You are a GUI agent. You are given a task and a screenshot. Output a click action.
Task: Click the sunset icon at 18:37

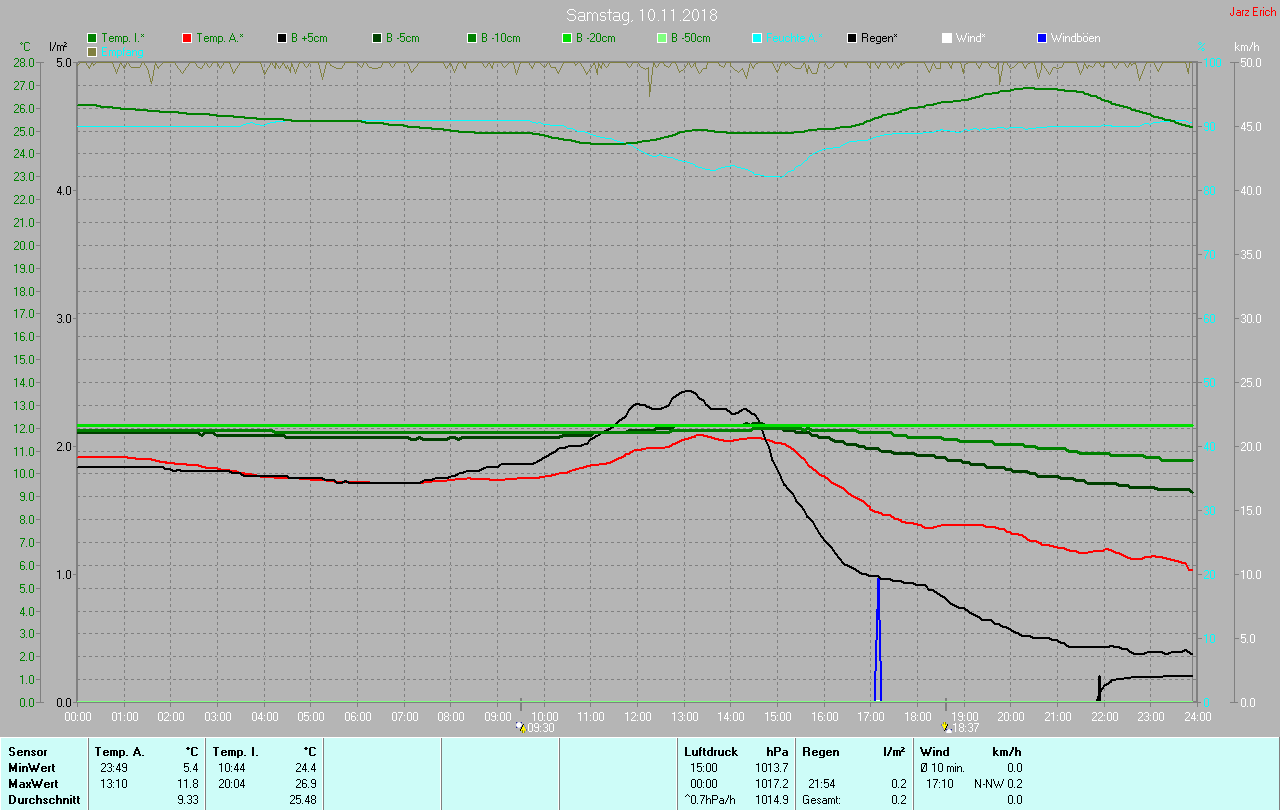[x=945, y=727]
